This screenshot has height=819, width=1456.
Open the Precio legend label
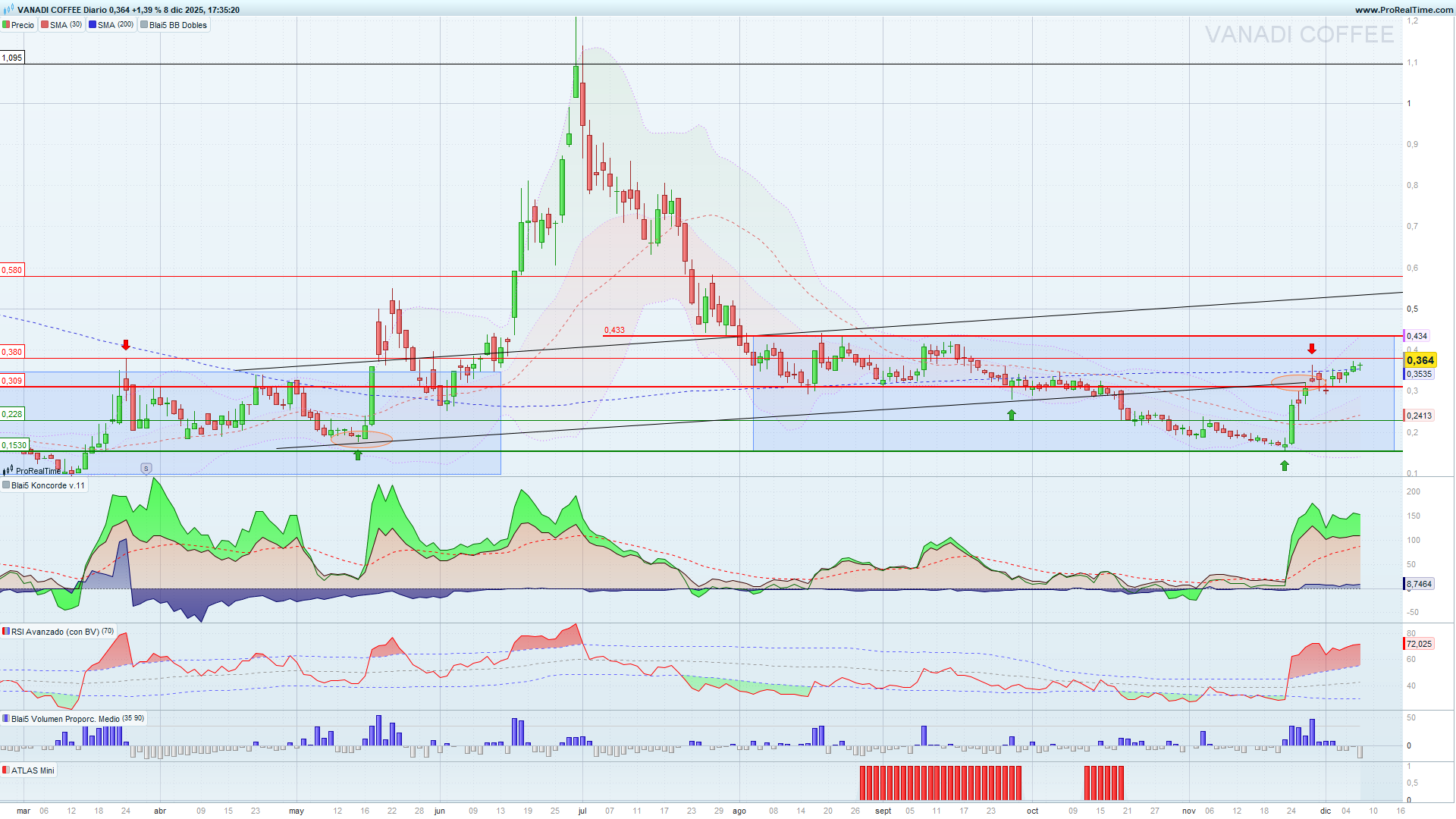23,25
